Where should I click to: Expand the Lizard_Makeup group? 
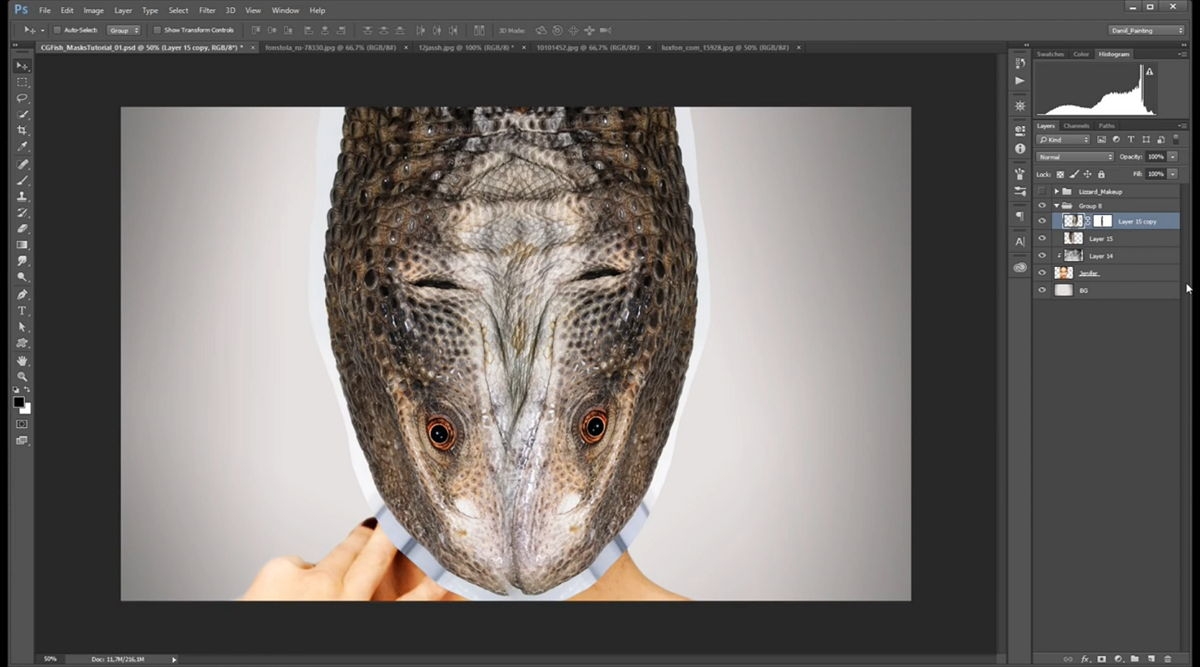click(x=1056, y=191)
